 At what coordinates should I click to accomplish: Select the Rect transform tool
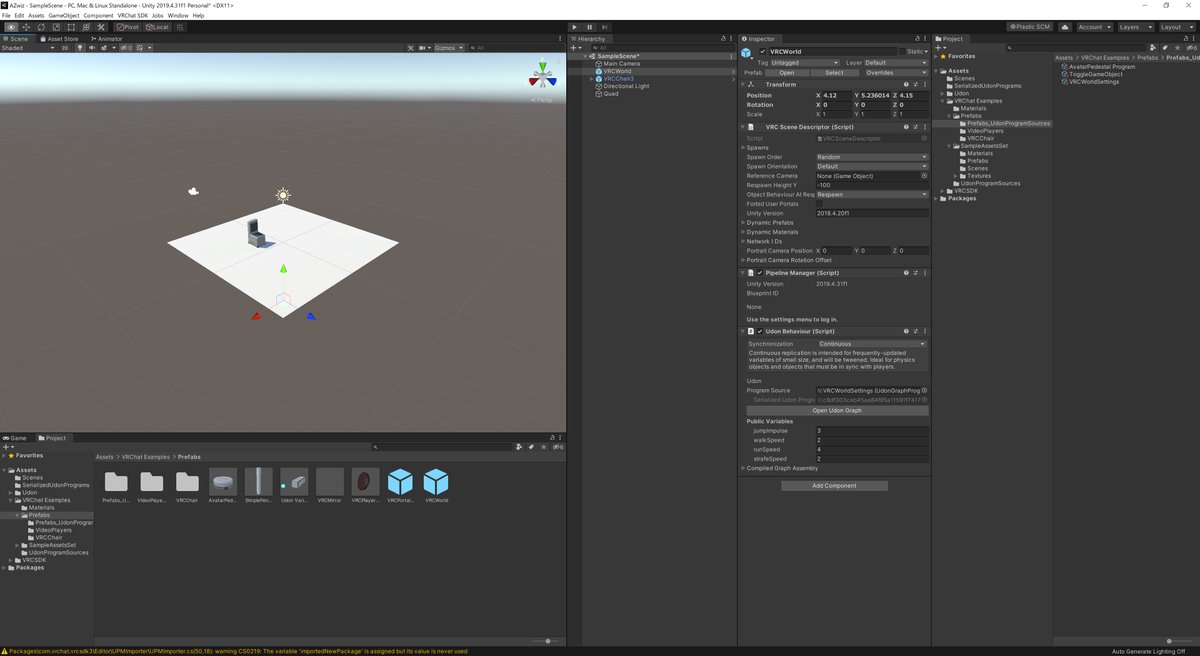[x=71, y=27]
